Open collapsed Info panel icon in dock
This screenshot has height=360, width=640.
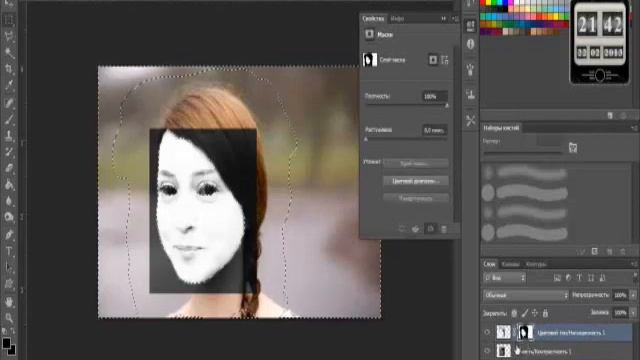click(471, 44)
